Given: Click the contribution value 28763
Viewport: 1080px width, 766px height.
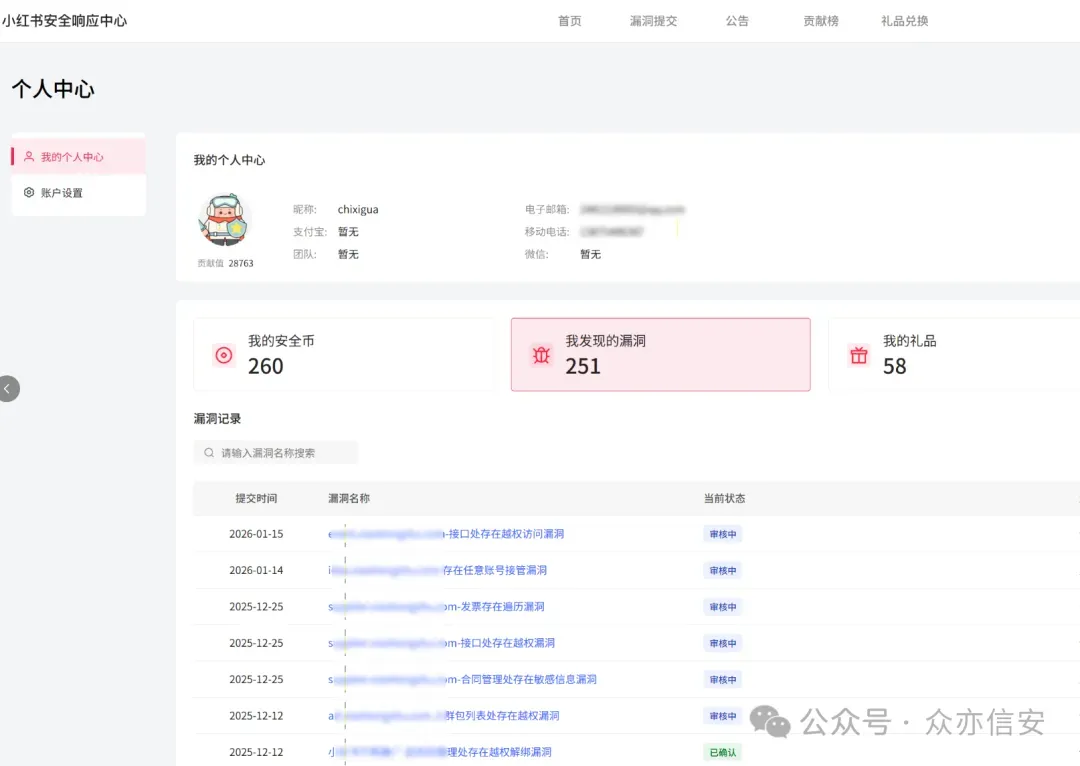Looking at the screenshot, I should pos(240,263).
